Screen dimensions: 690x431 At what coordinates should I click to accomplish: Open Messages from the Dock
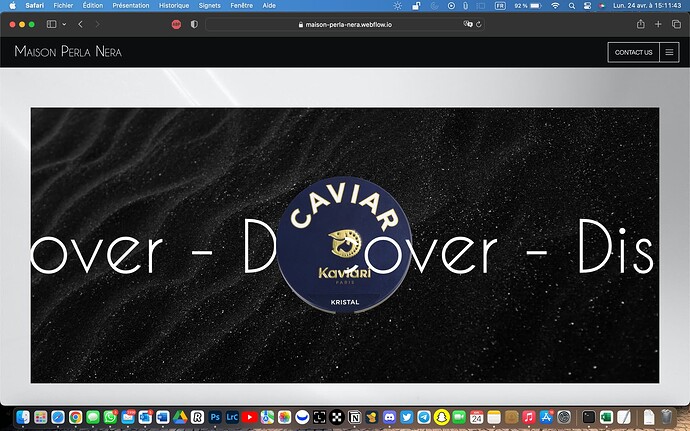(x=93, y=416)
